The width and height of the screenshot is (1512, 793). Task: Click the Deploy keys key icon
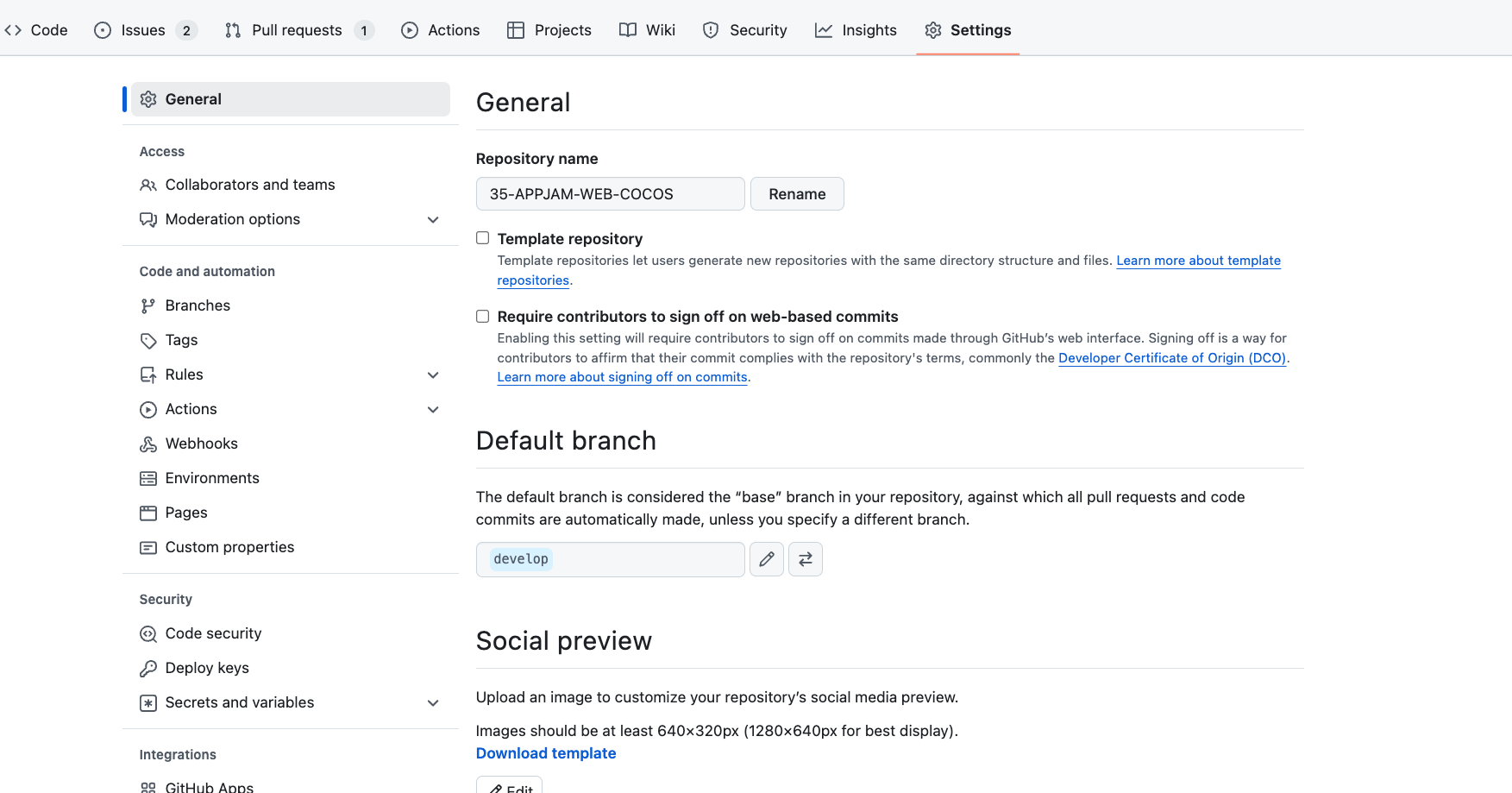click(x=148, y=668)
